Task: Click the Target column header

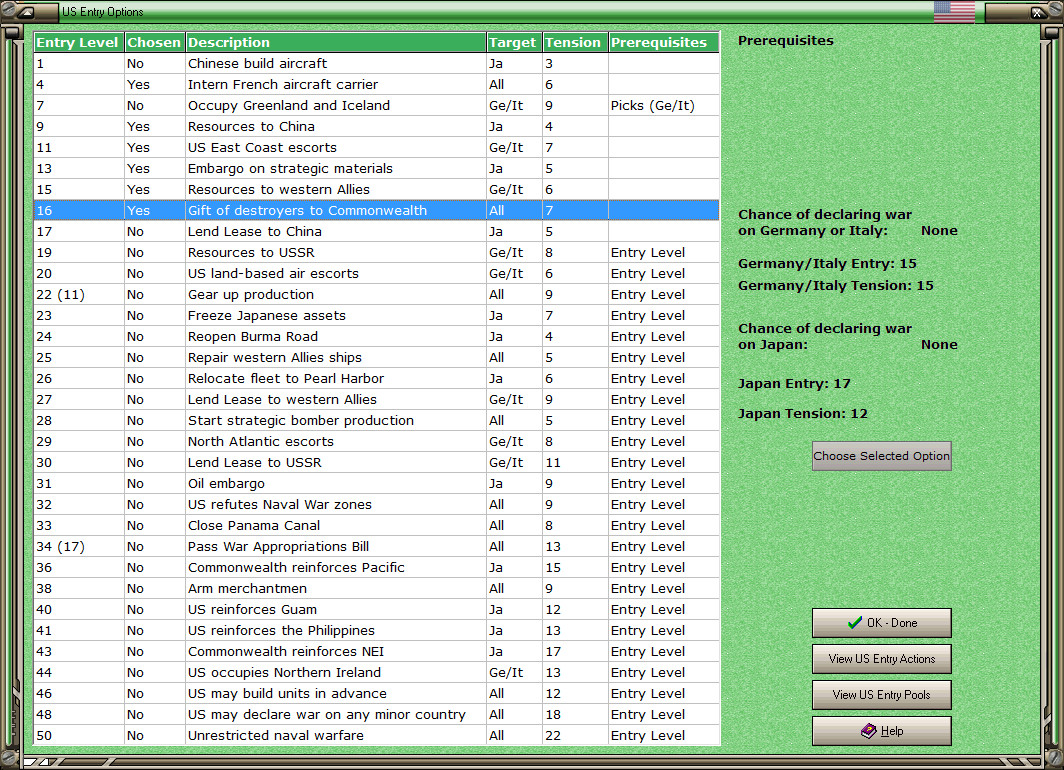Action: click(x=514, y=42)
